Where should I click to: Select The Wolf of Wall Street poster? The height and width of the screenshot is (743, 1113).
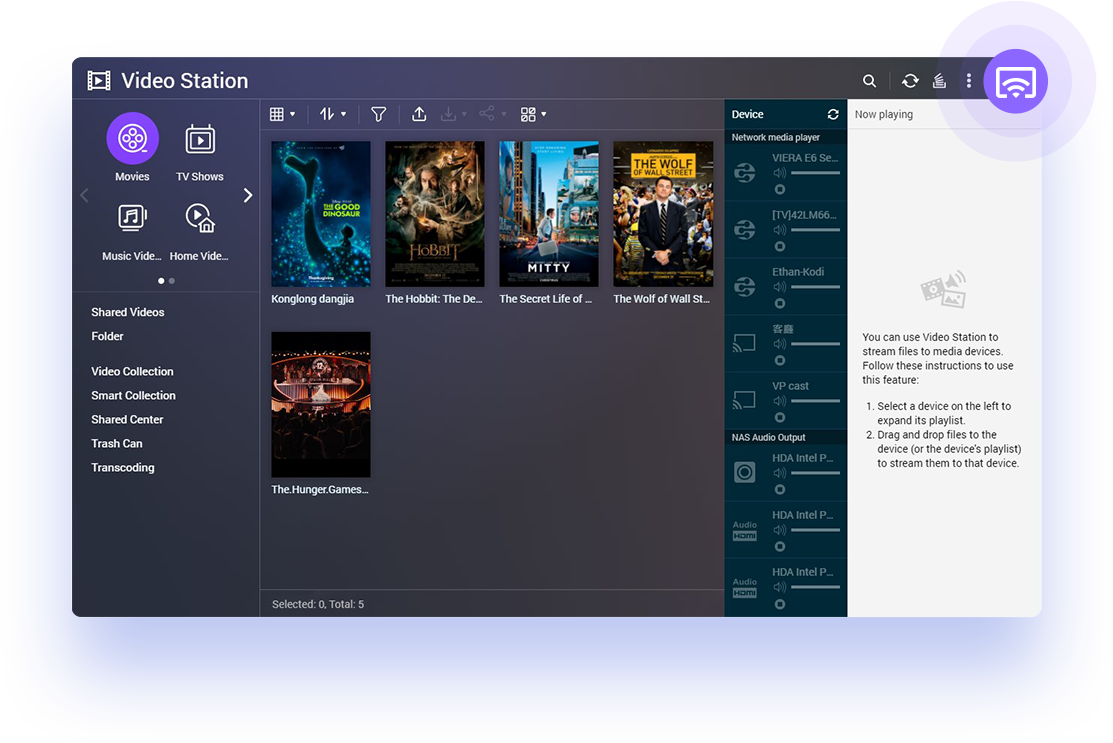point(663,214)
